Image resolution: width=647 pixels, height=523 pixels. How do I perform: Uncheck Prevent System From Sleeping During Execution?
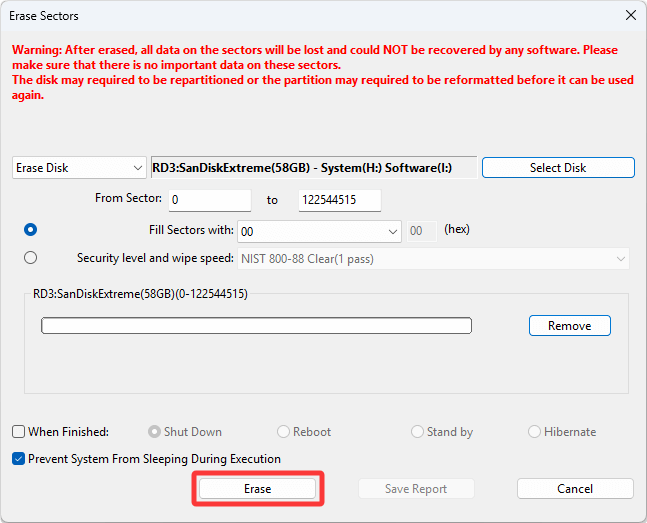click(x=19, y=459)
